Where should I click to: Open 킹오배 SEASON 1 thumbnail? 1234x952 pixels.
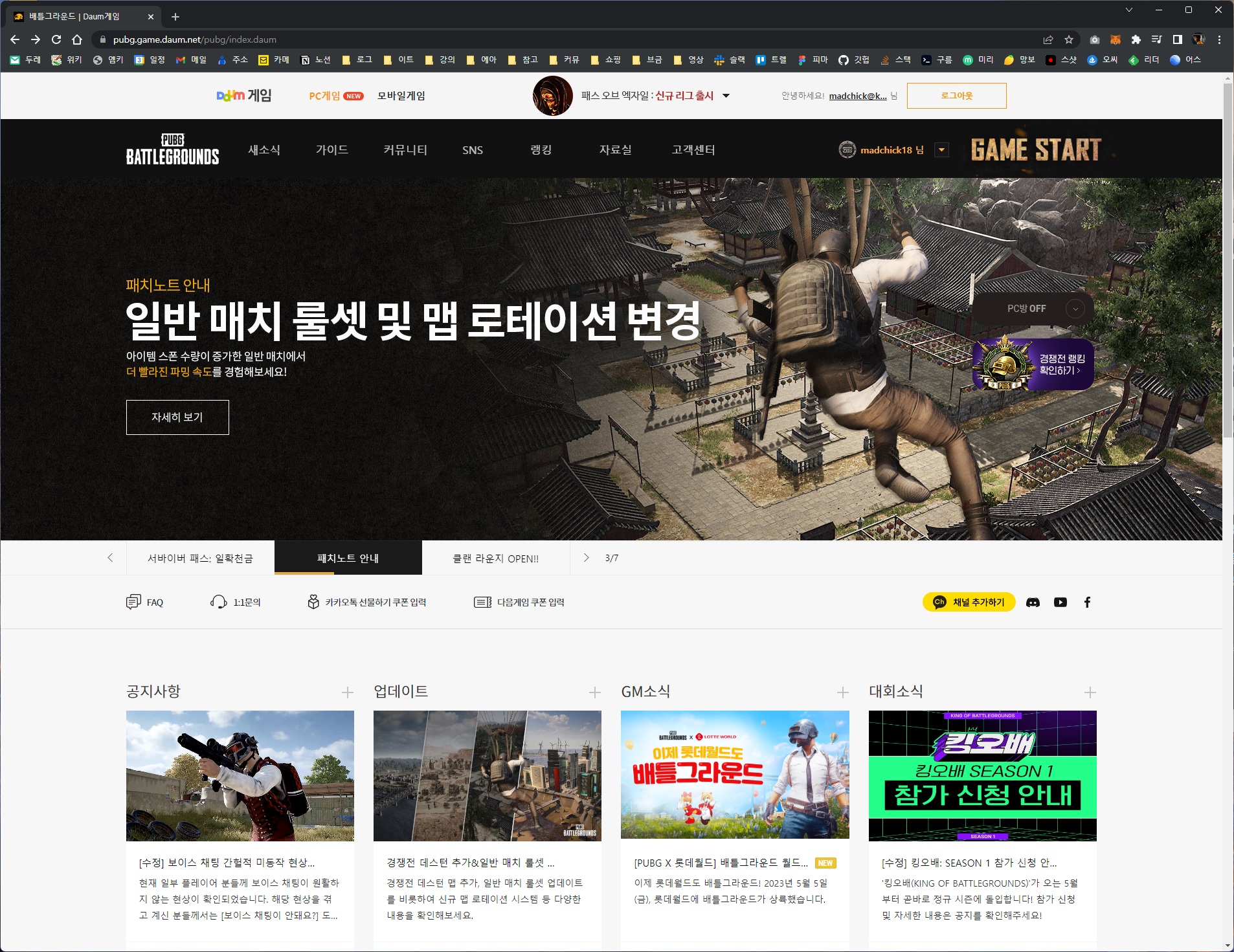983,776
